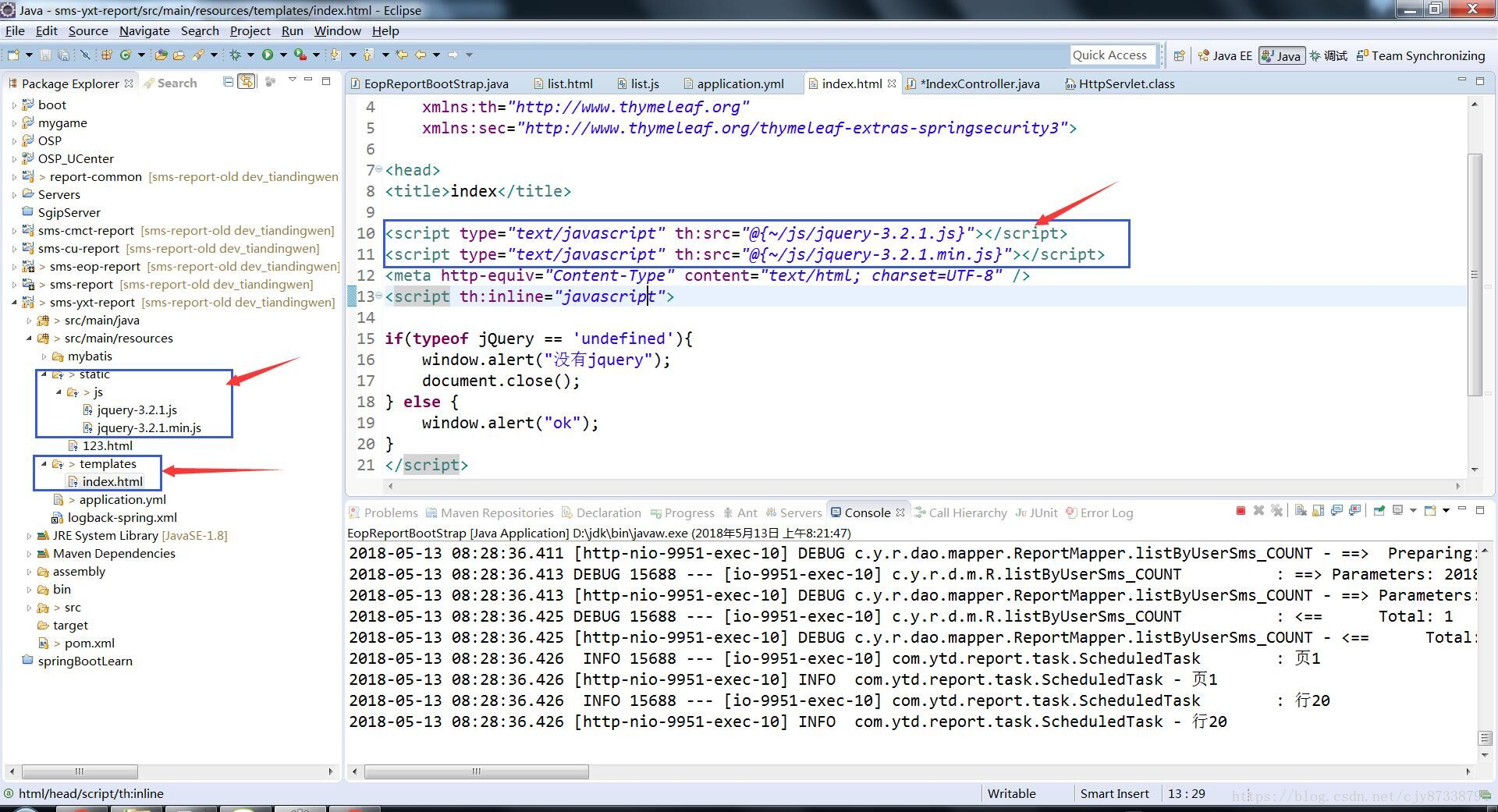The width and height of the screenshot is (1498, 812).
Task: Open the Open Console dropdown arrow
Action: (1447, 511)
